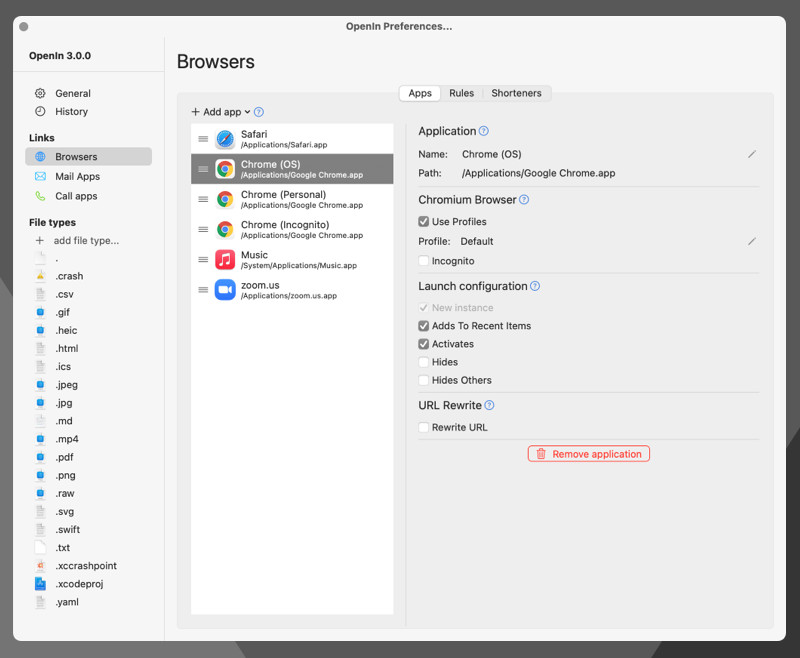
Task: Click plus icon for add file type
Action: [x=40, y=240]
